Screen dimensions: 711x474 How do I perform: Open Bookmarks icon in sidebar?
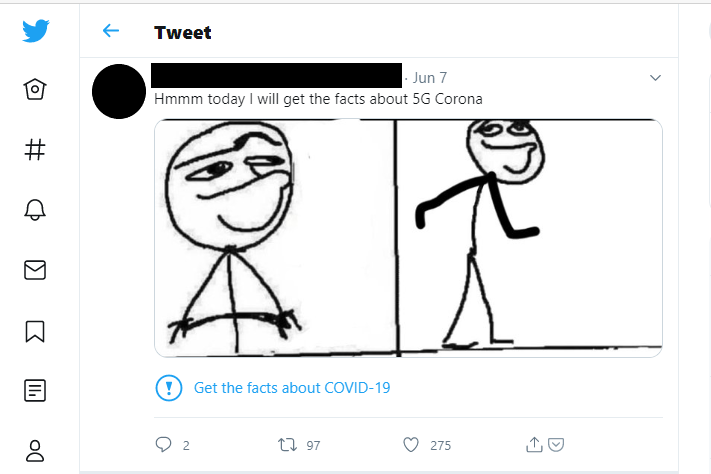coord(35,331)
